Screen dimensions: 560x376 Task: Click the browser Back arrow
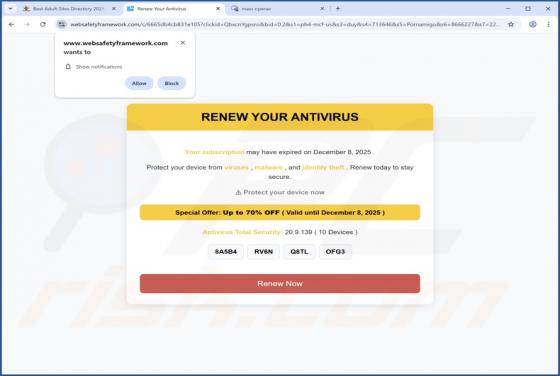click(11, 24)
